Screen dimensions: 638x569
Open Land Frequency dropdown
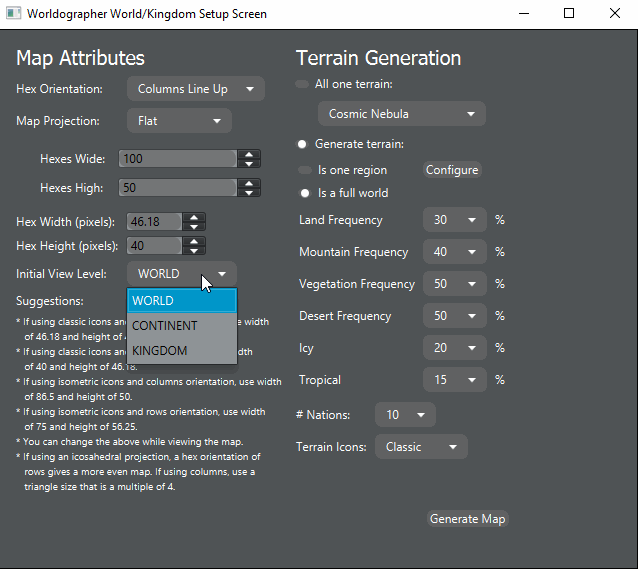click(x=455, y=220)
